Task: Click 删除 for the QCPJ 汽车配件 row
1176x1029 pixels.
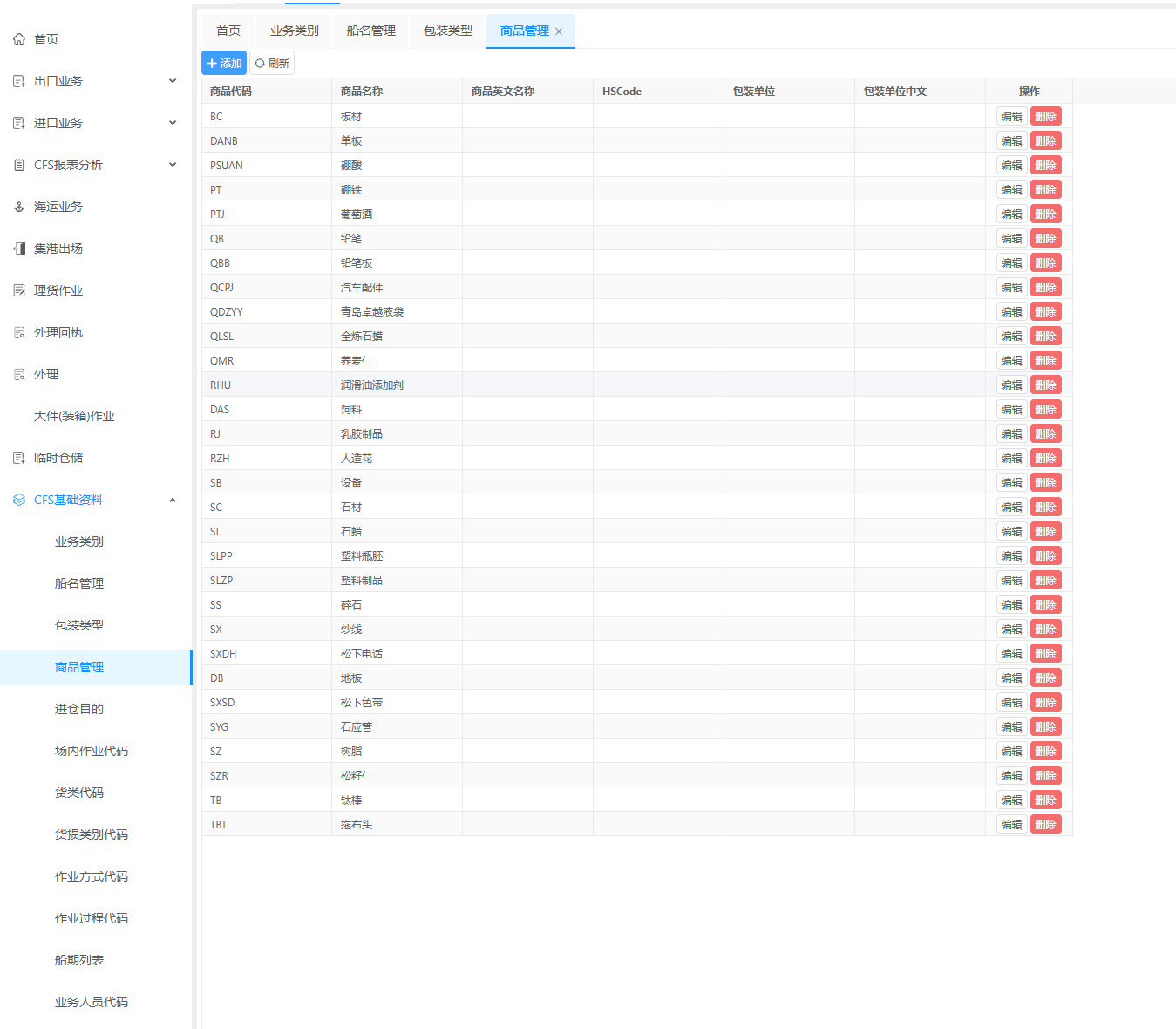Action: tap(1045, 287)
